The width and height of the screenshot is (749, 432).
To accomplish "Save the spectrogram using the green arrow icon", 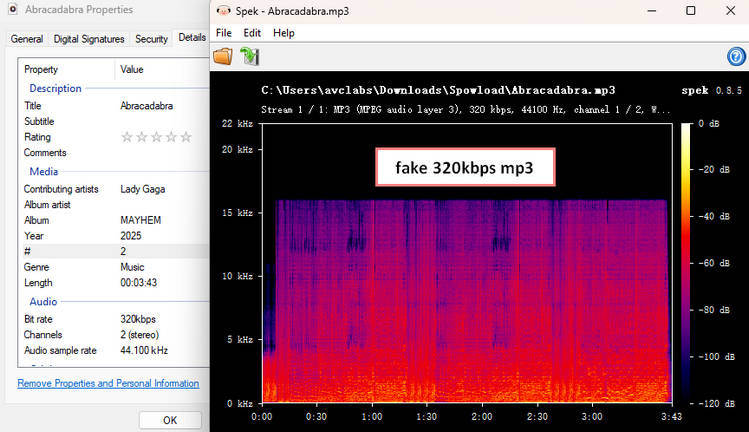I will [x=249, y=56].
